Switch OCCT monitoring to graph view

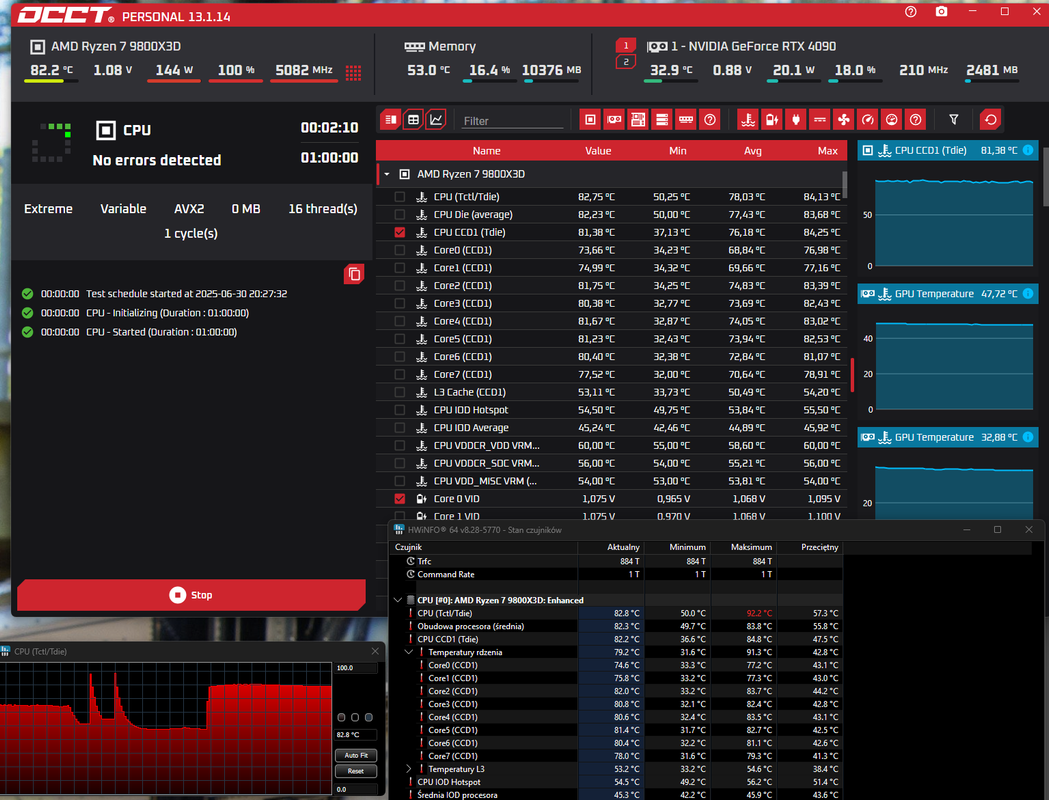tap(436, 120)
